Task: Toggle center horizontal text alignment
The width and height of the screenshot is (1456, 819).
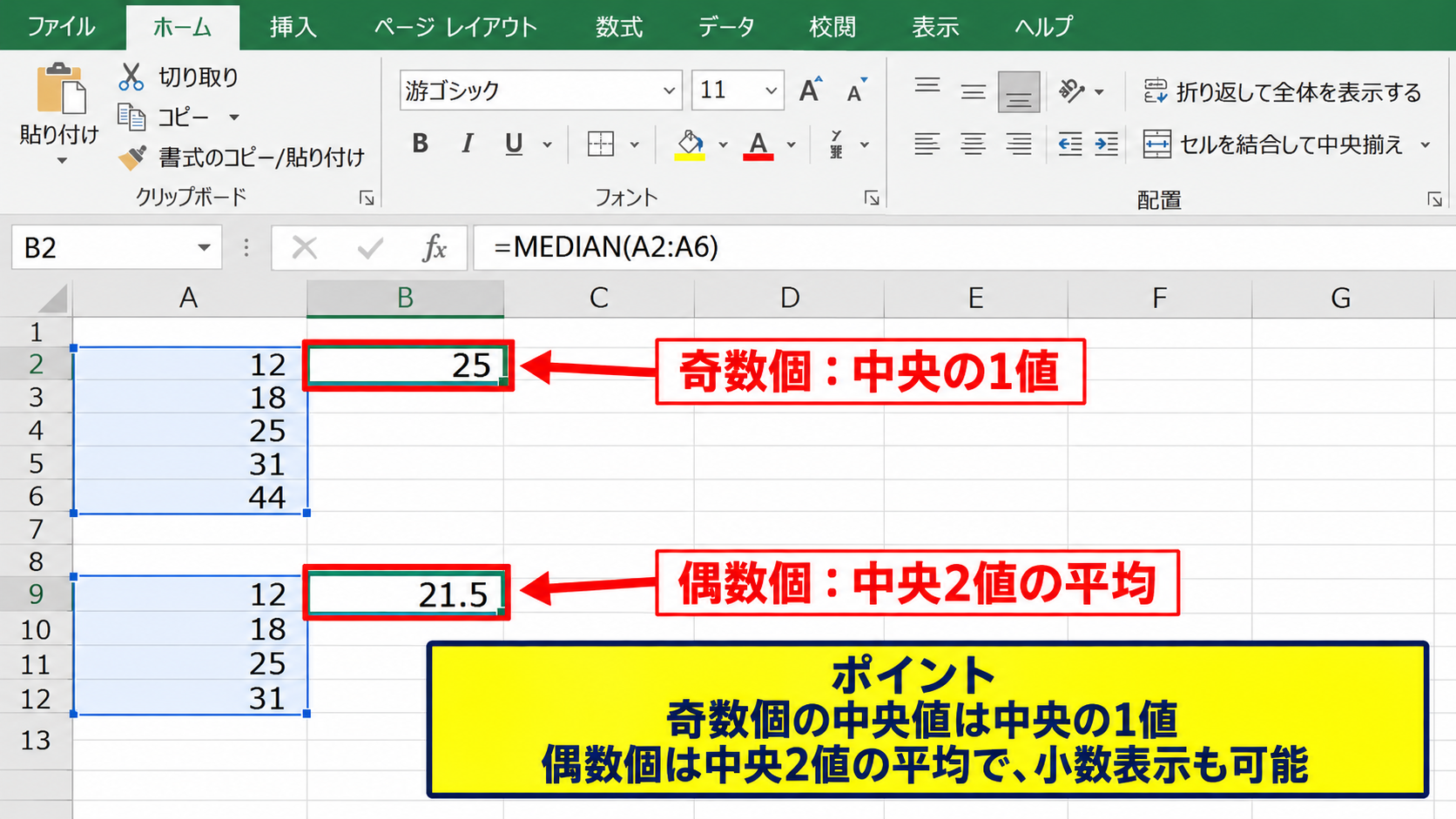Action: click(973, 144)
